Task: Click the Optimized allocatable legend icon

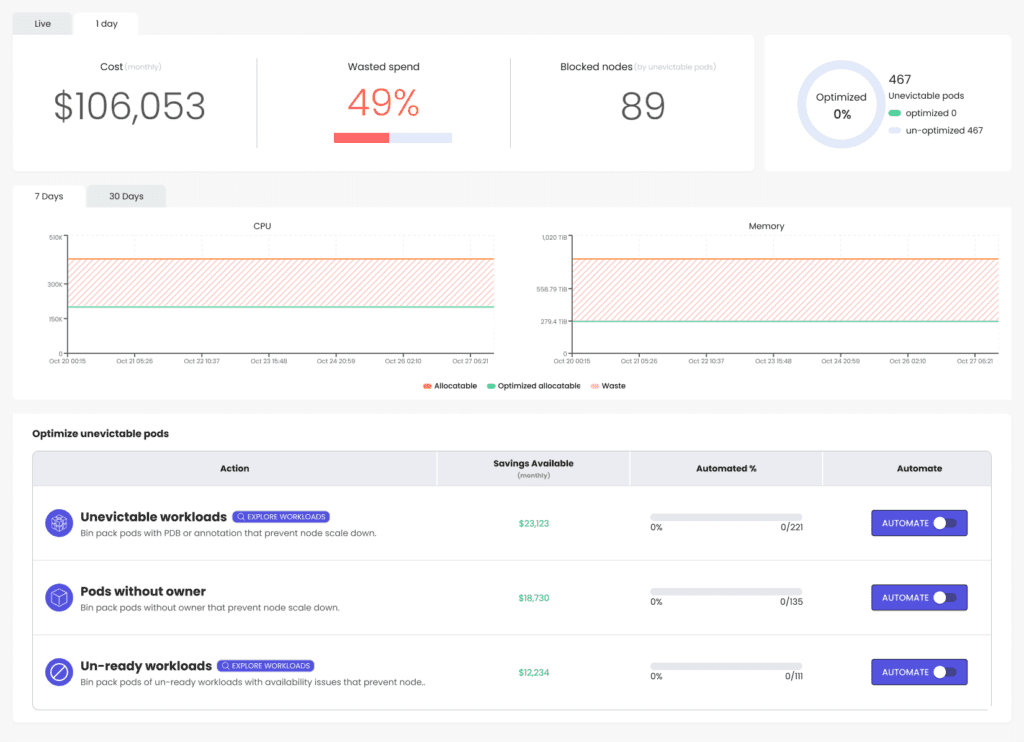Action: click(491, 386)
